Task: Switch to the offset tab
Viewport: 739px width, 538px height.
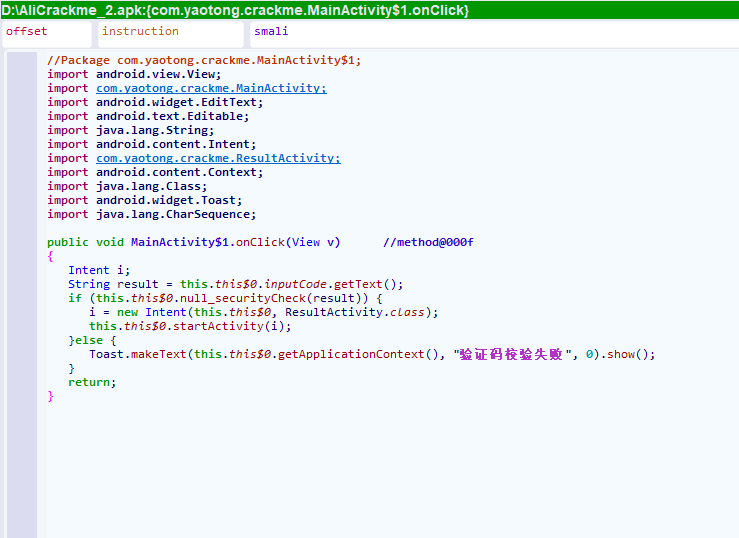Action: (x=46, y=33)
